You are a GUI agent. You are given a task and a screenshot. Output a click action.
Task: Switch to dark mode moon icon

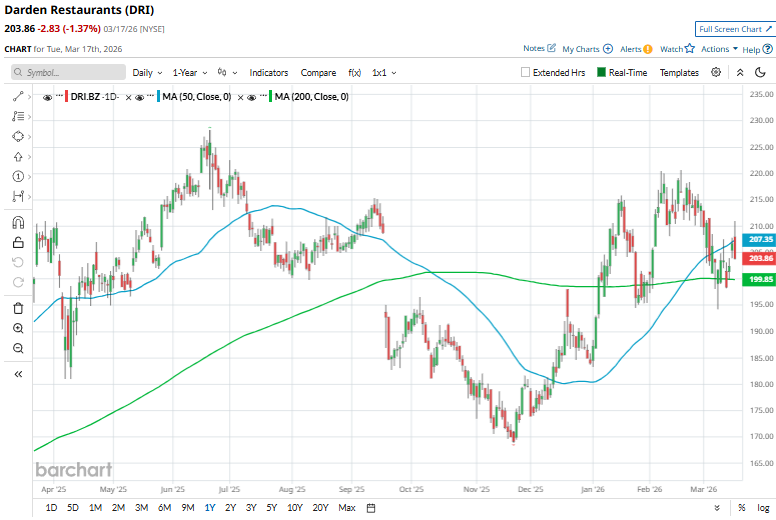762,73
